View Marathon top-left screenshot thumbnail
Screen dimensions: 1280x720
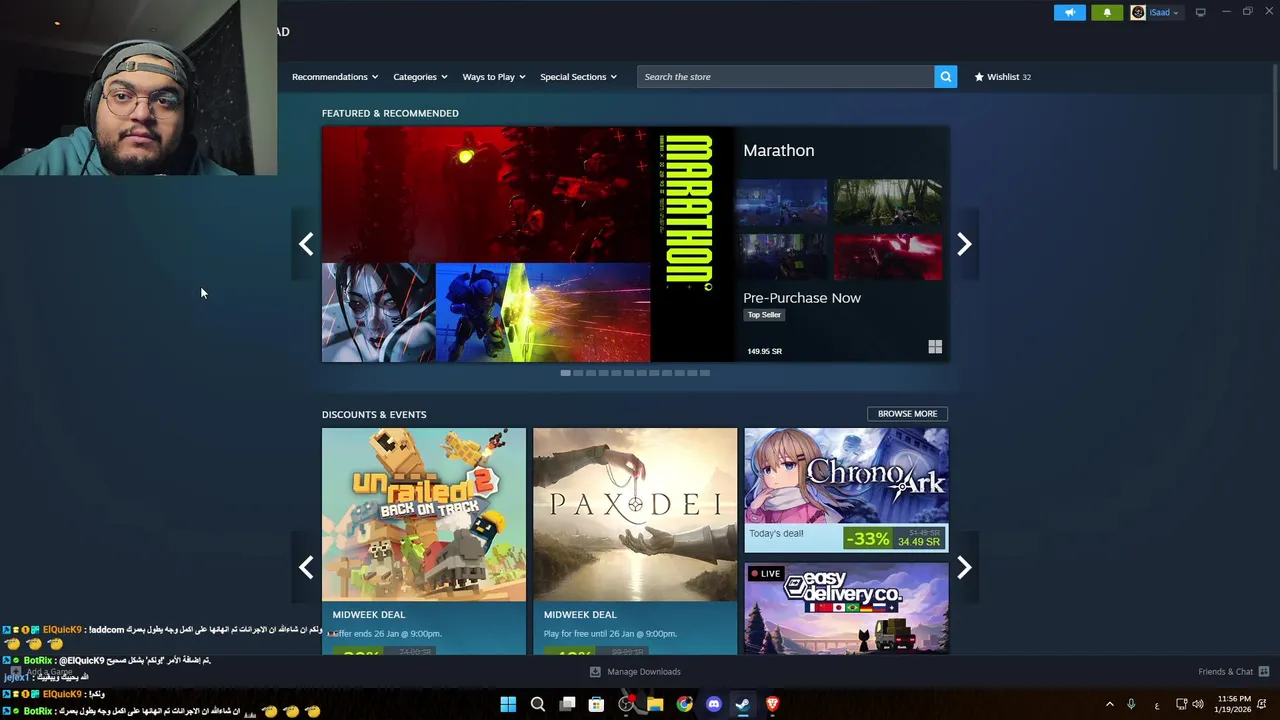[x=781, y=204]
